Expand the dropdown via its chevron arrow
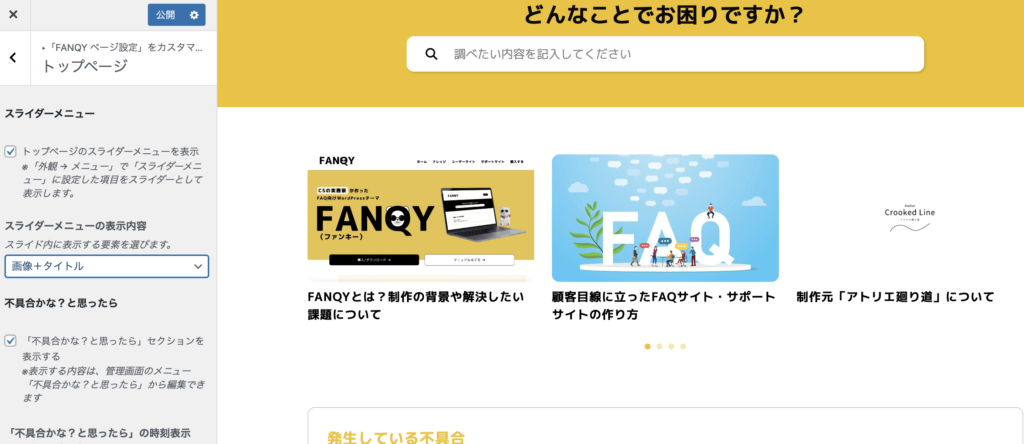This screenshot has width=1024, height=444. [198, 266]
